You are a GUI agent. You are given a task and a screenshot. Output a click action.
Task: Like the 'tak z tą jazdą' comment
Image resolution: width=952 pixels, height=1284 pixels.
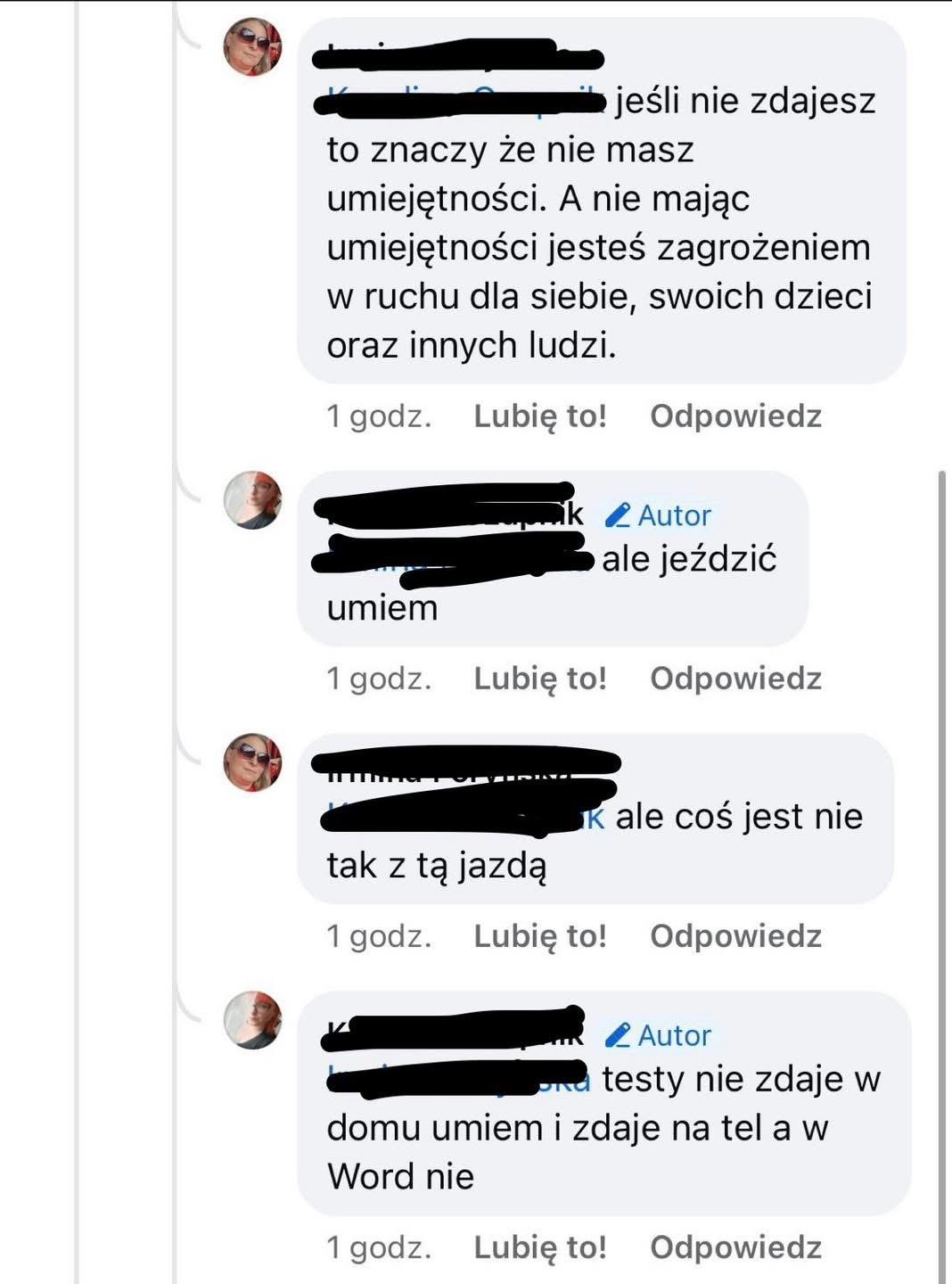(540, 936)
